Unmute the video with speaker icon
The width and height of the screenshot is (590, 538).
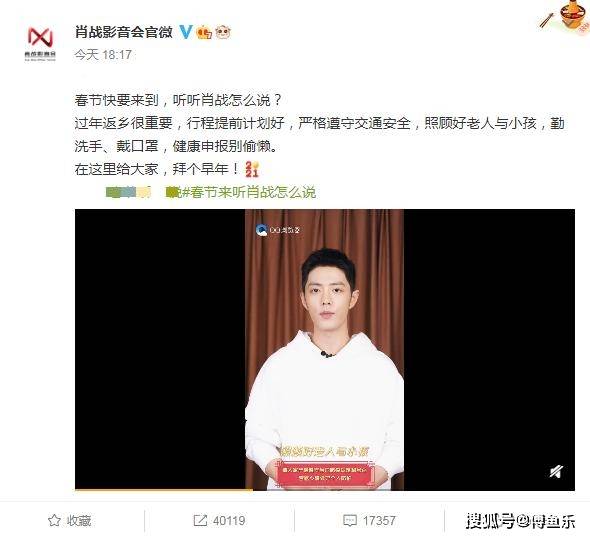[556, 471]
